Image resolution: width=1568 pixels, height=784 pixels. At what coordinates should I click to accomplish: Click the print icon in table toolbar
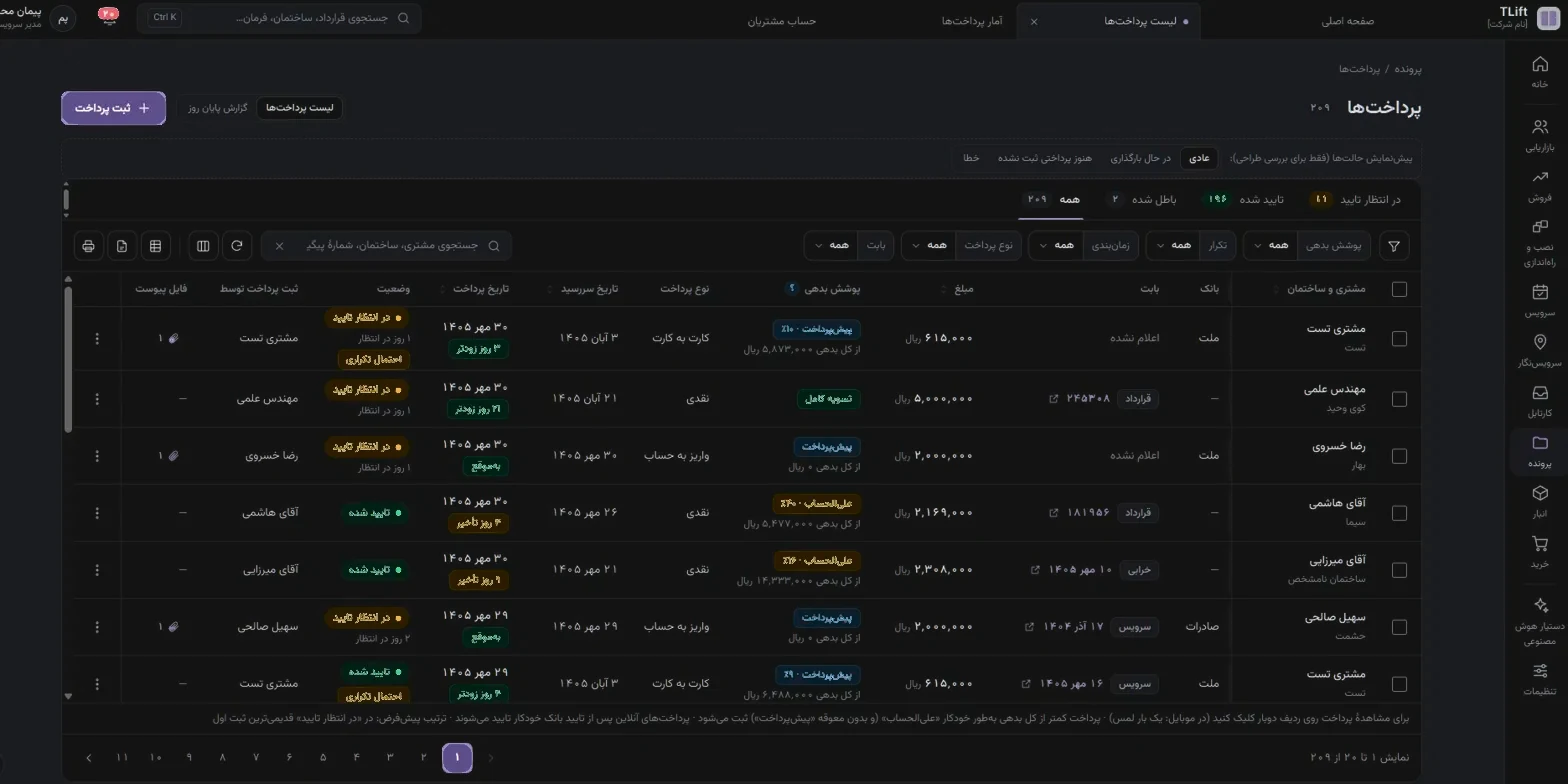coord(89,246)
